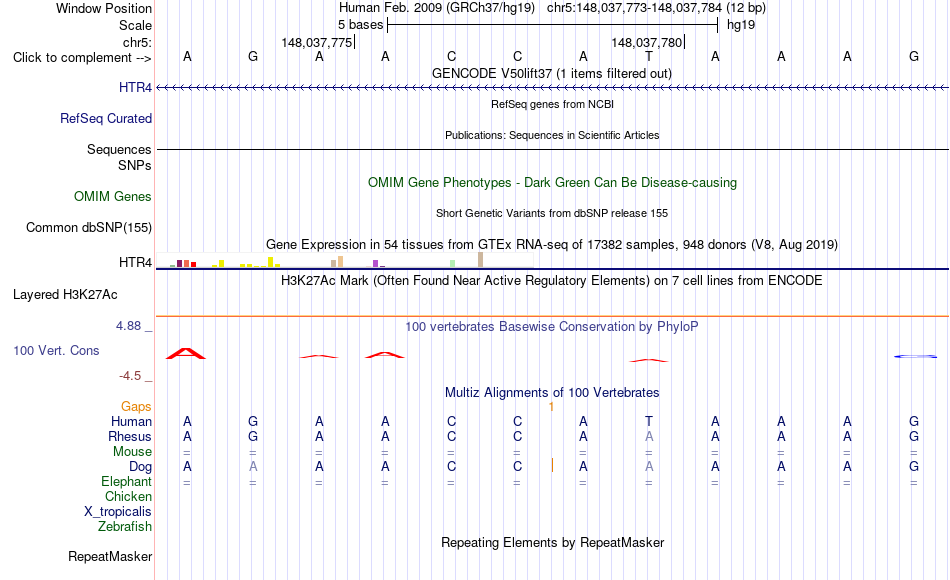Click the Human species row label
The image size is (950, 580).
[131, 421]
